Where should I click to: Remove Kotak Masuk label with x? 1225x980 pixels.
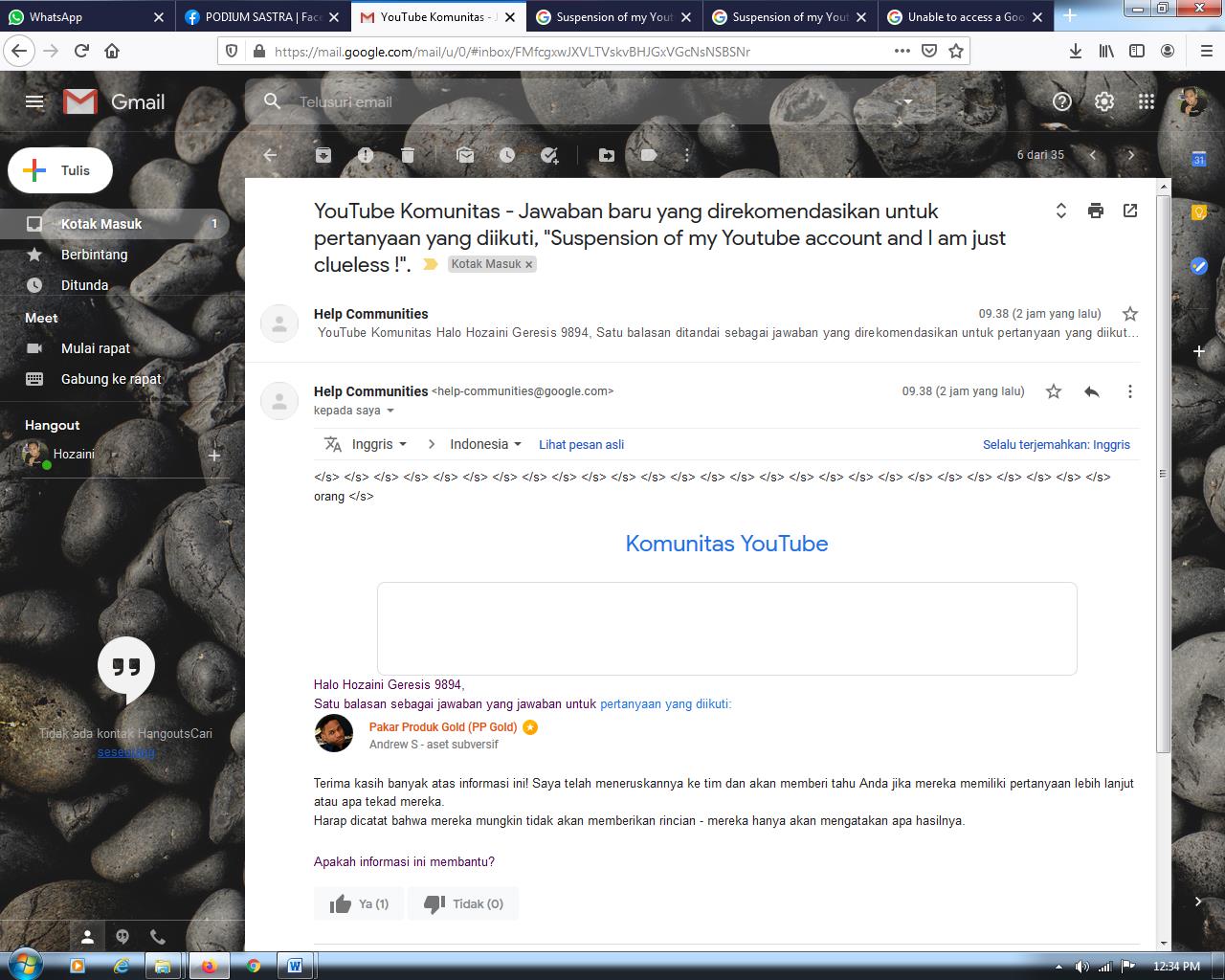528,265
